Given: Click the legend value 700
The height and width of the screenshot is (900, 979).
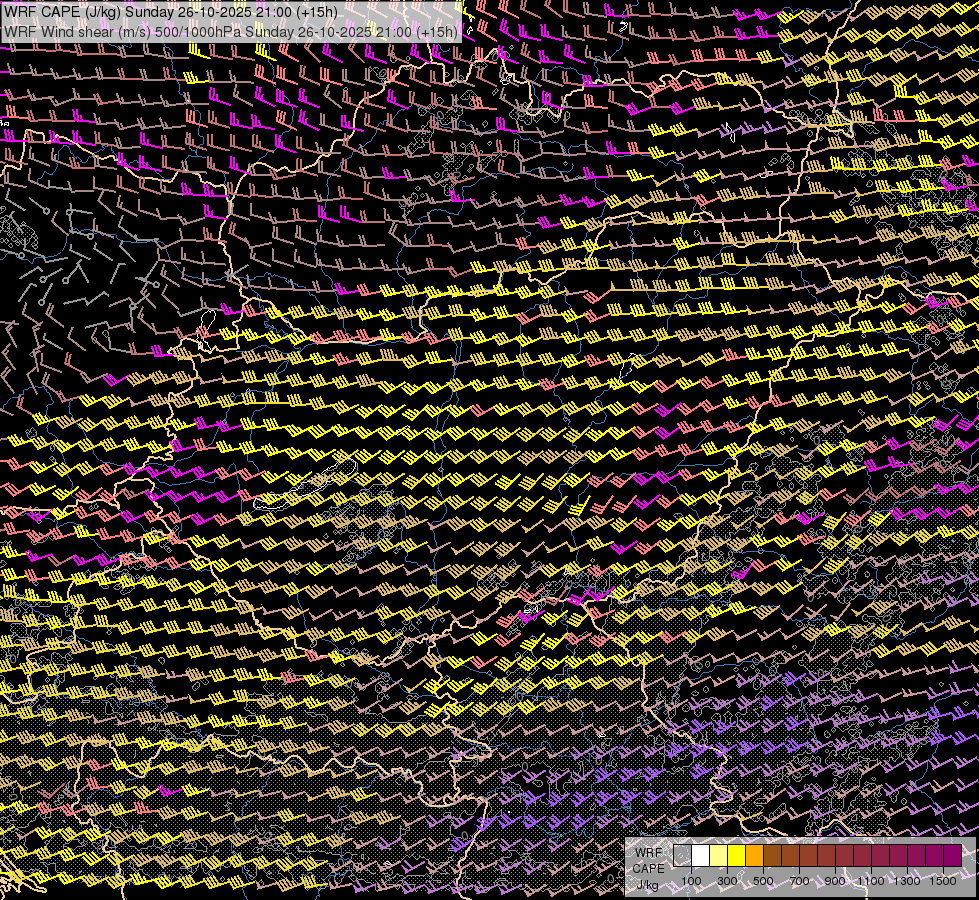Looking at the screenshot, I should pyautogui.click(x=799, y=881).
